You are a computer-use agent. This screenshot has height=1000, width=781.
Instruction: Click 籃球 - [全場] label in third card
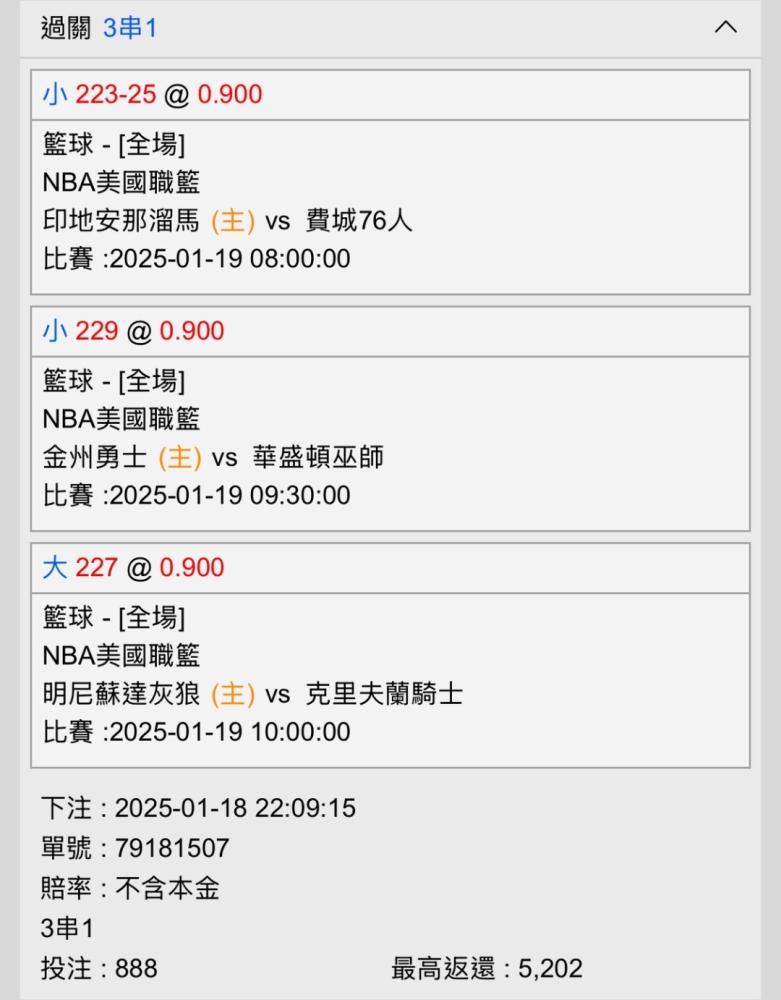[x=114, y=617]
